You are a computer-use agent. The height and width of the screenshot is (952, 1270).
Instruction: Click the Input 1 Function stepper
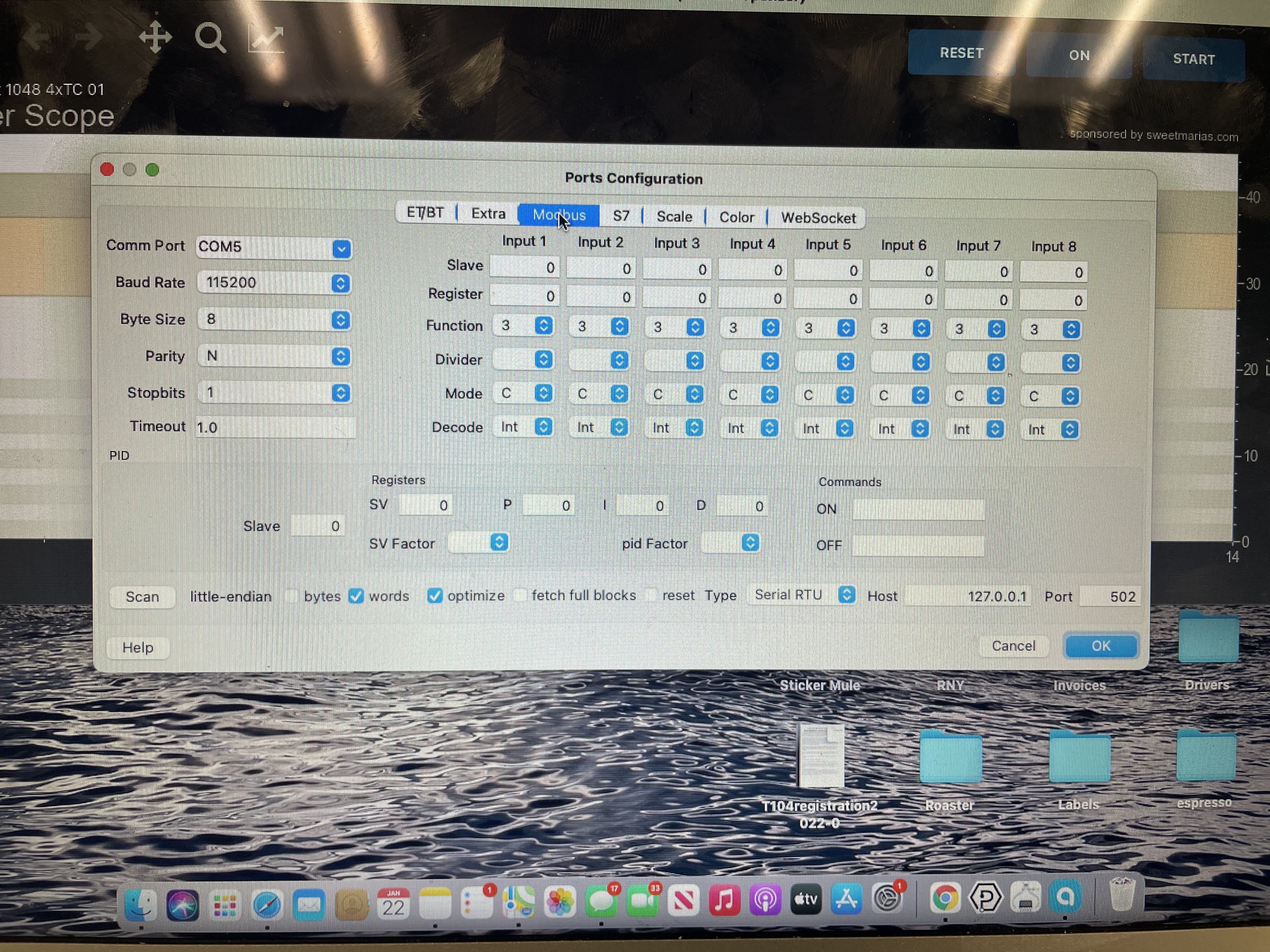point(543,326)
